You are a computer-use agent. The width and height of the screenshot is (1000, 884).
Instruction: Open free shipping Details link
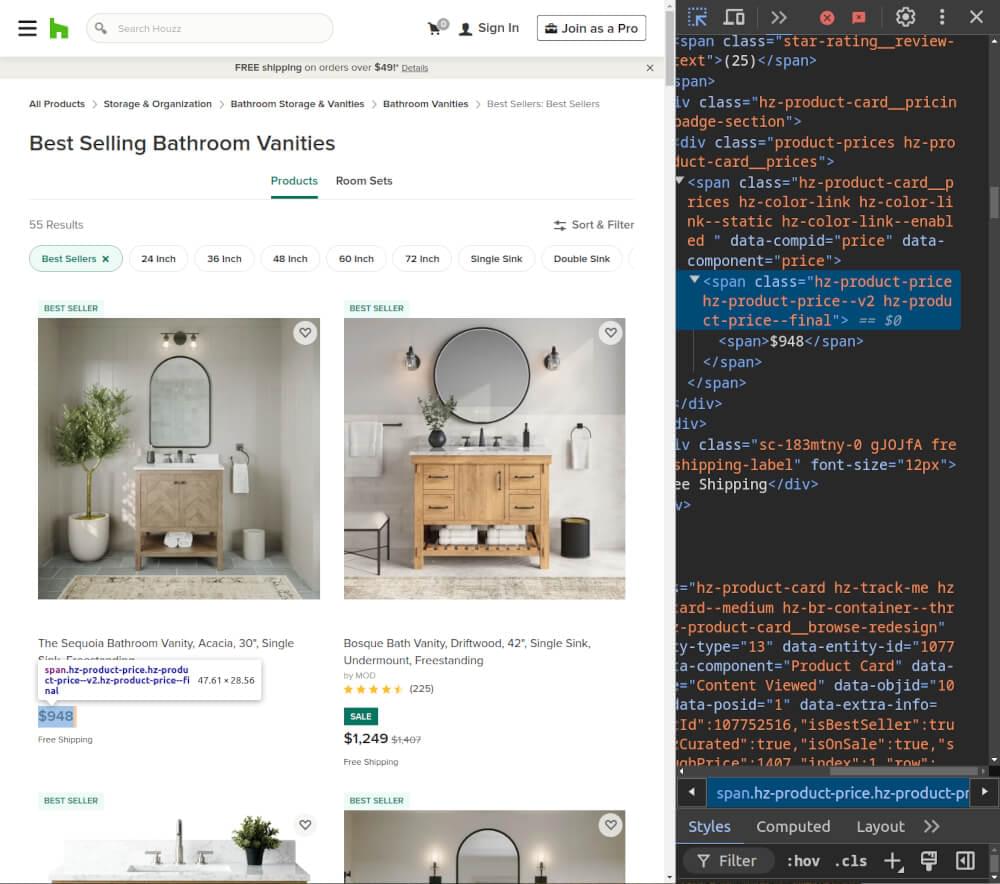[414, 67]
